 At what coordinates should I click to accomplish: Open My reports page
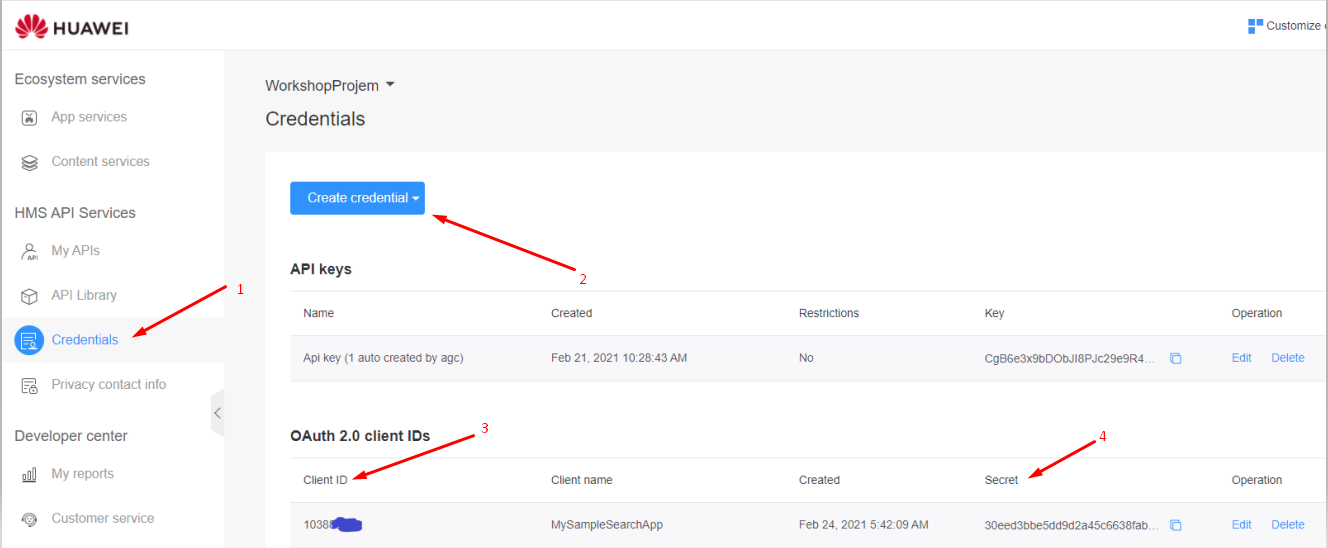[82, 473]
